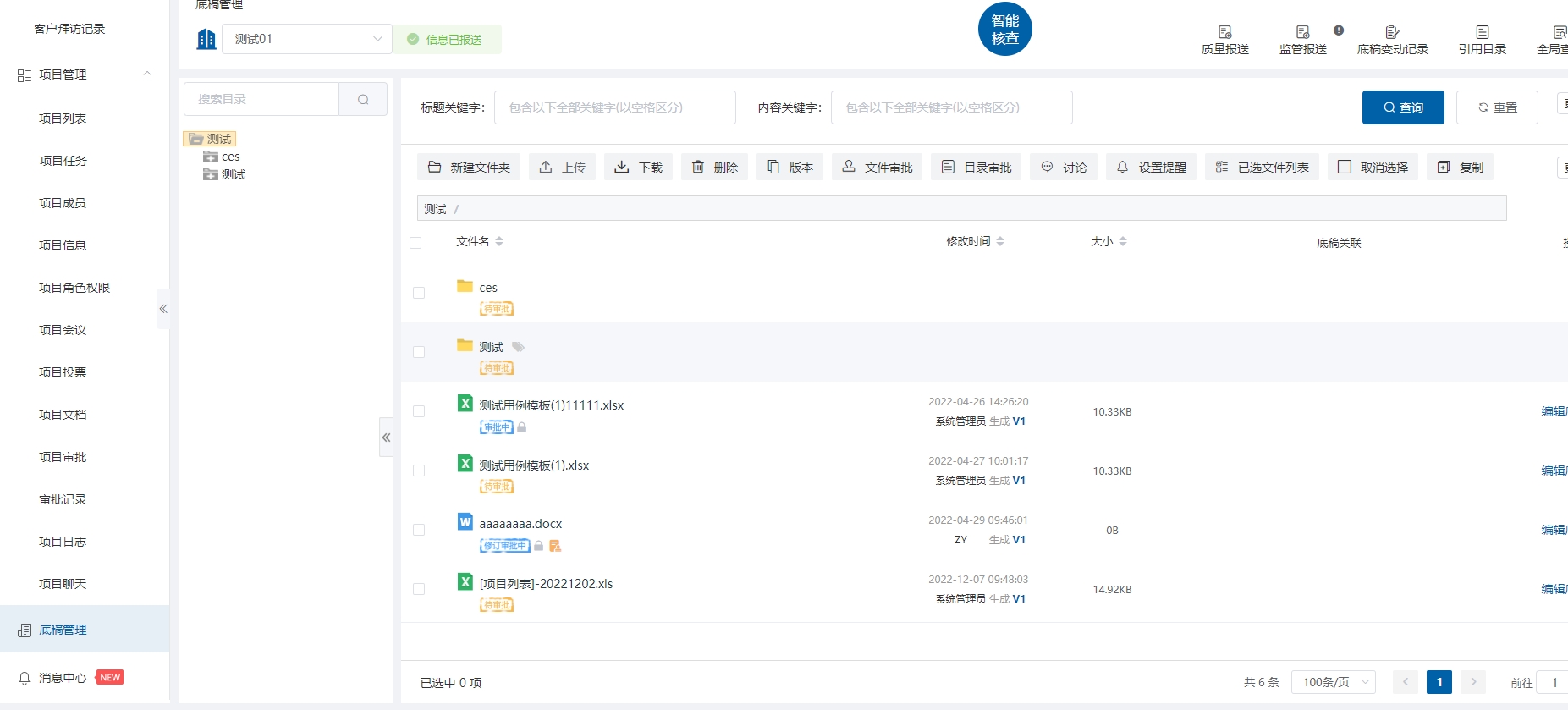Click 上传 toolbar button
The image size is (1568, 710).
[562, 168]
